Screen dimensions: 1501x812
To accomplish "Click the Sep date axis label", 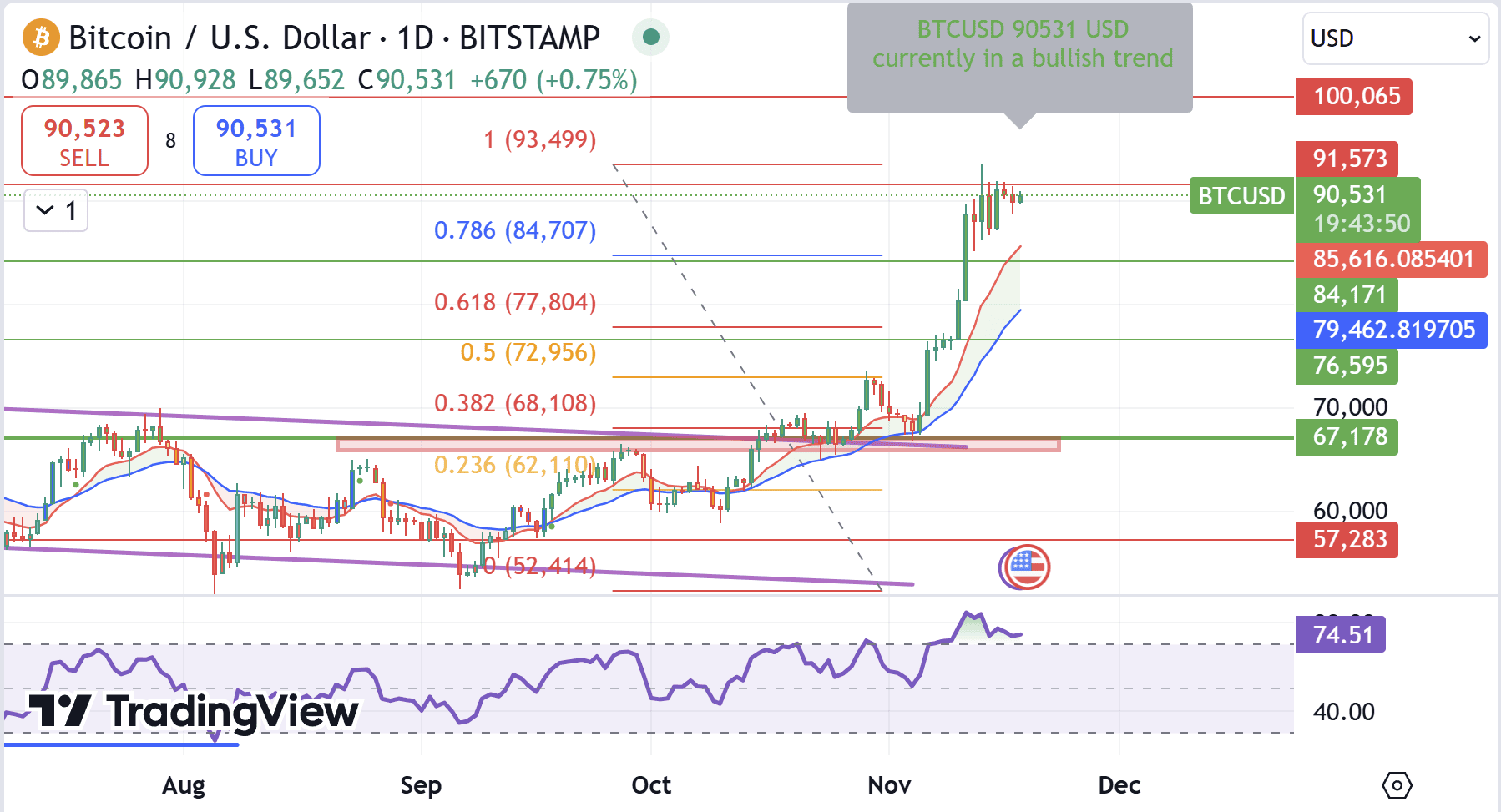I will pos(421,785).
